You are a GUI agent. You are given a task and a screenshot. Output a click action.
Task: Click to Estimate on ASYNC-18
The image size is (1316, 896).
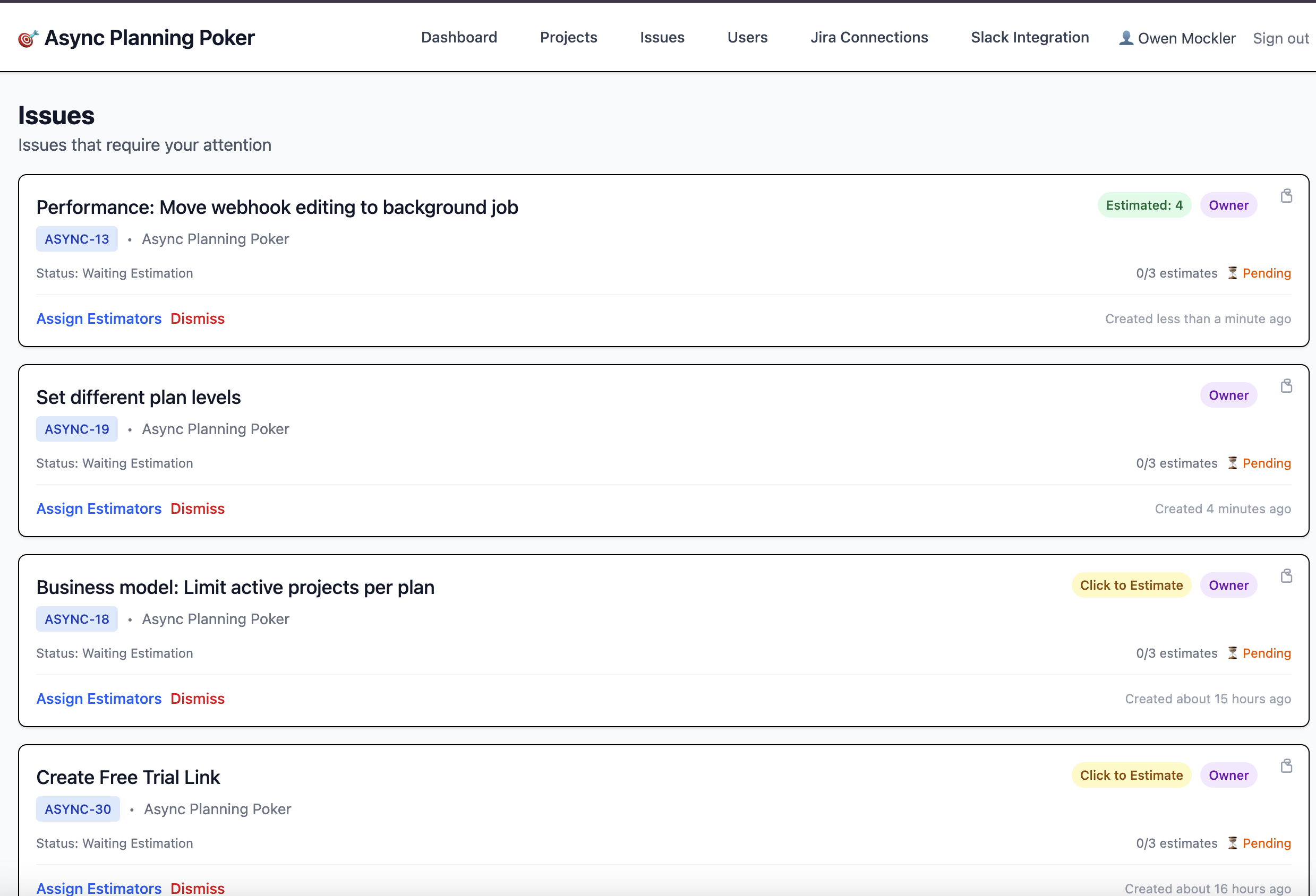pyautogui.click(x=1131, y=585)
